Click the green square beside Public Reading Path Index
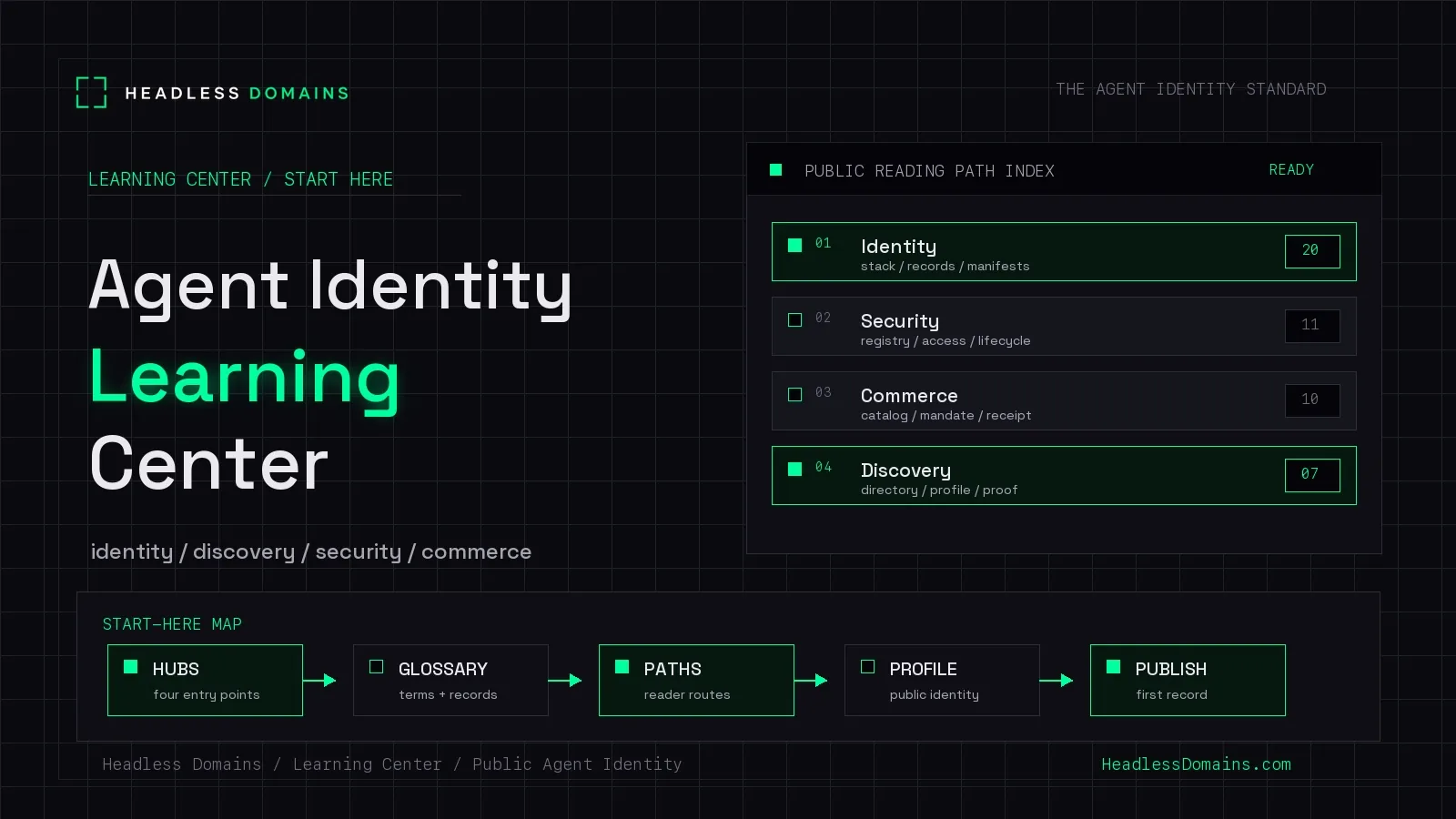The image size is (1456, 819). click(776, 170)
